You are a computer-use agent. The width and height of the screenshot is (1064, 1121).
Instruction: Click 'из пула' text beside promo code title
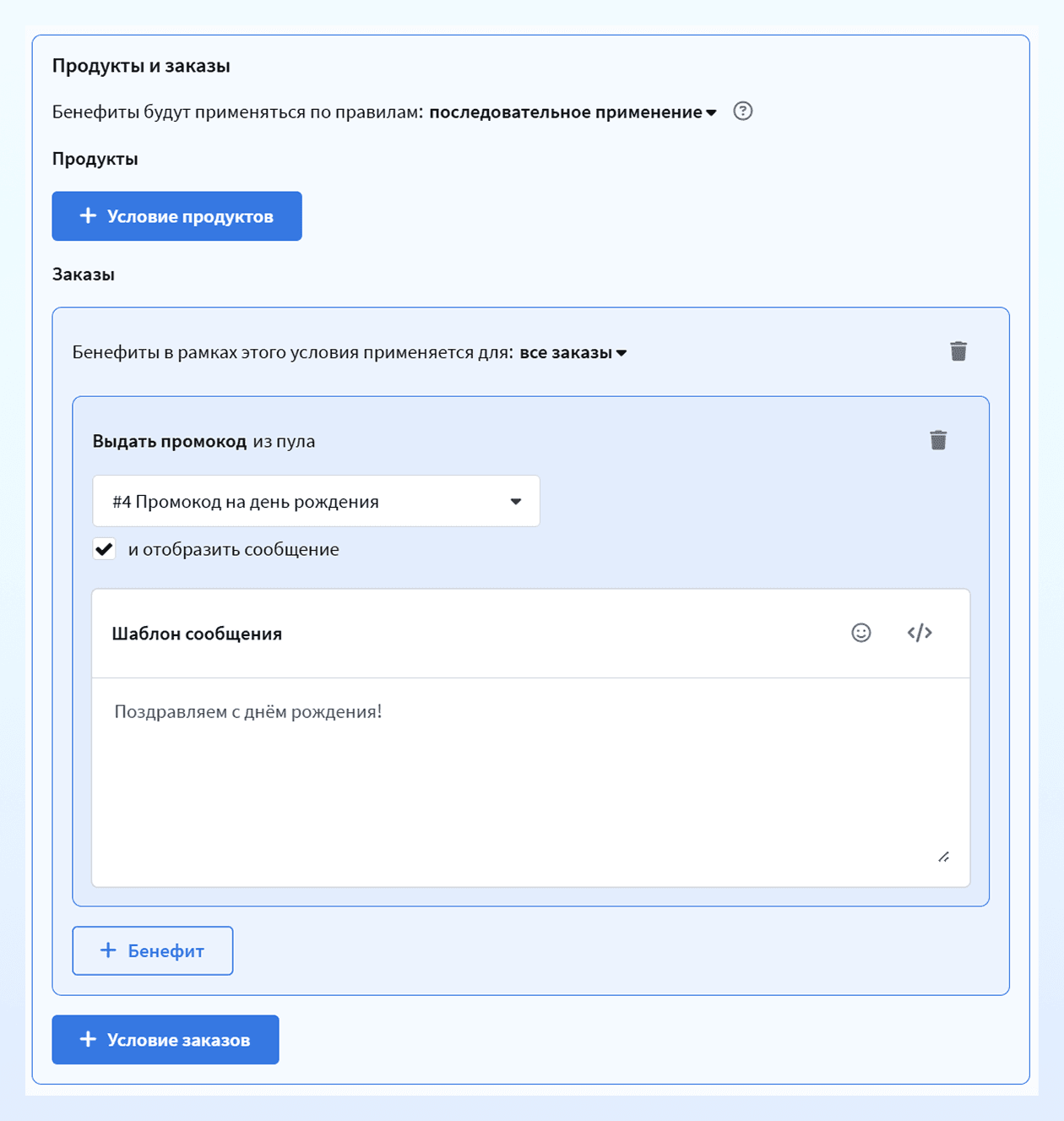pos(284,441)
